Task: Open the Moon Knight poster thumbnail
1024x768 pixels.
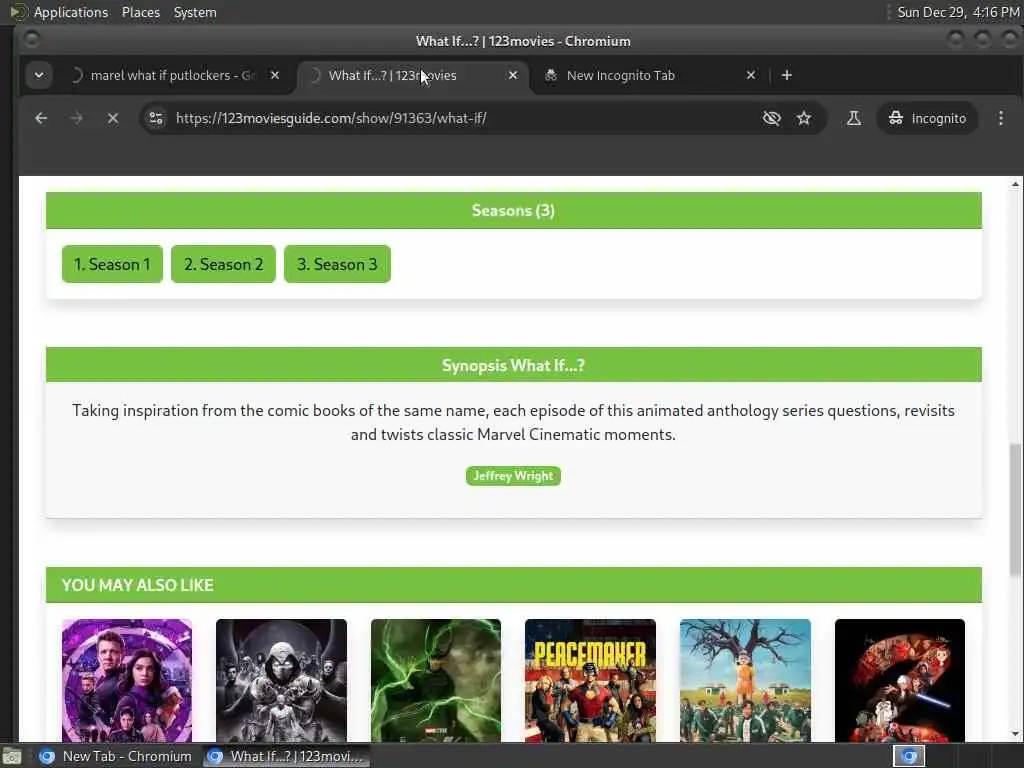Action: pyautogui.click(x=281, y=680)
